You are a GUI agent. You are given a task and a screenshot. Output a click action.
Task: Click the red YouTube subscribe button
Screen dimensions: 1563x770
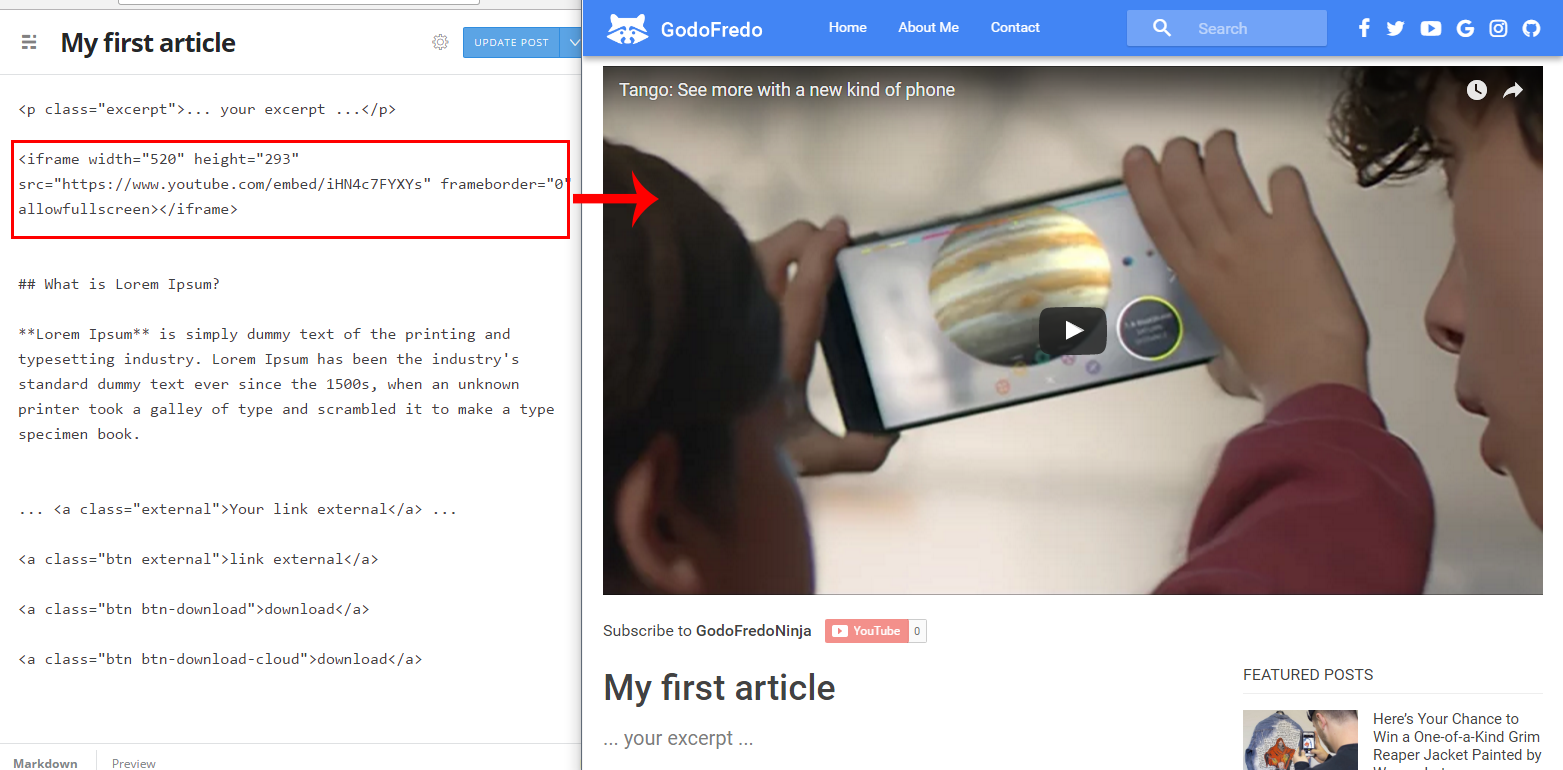point(867,631)
